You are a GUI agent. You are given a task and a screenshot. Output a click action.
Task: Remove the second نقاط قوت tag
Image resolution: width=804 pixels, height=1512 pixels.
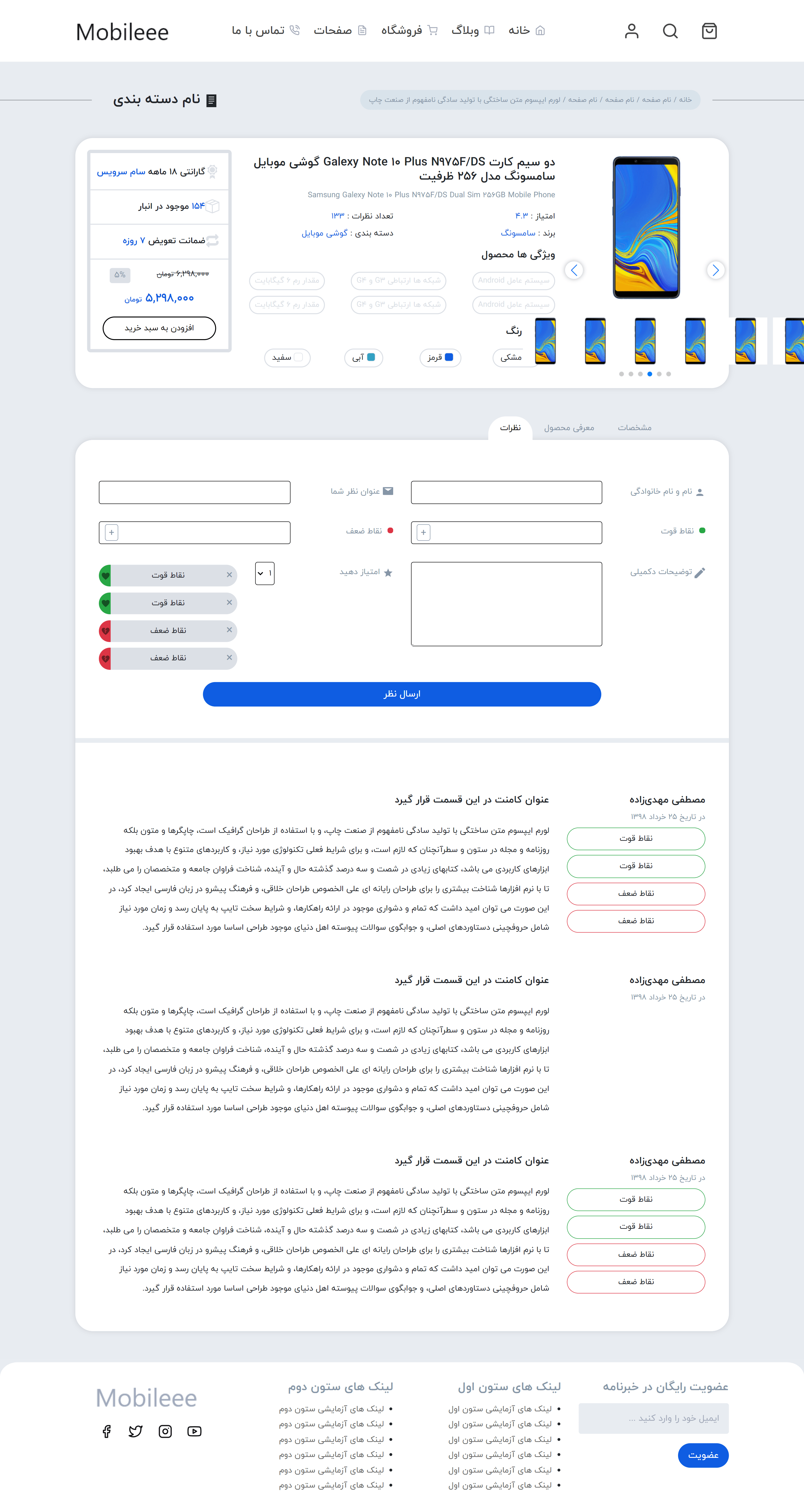(x=230, y=602)
